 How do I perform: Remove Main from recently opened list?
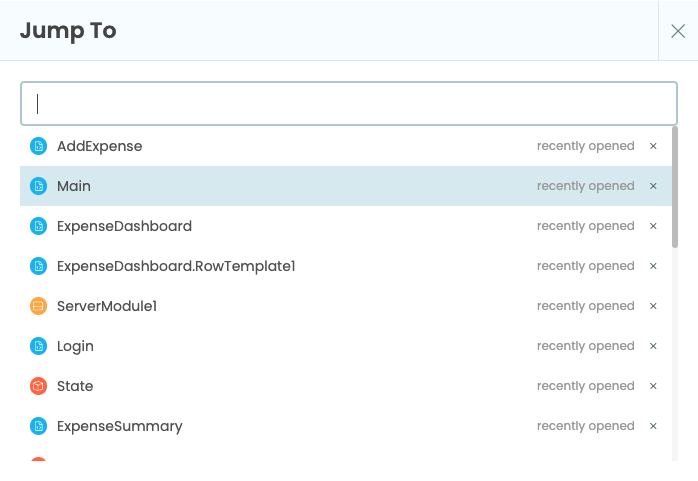(653, 186)
